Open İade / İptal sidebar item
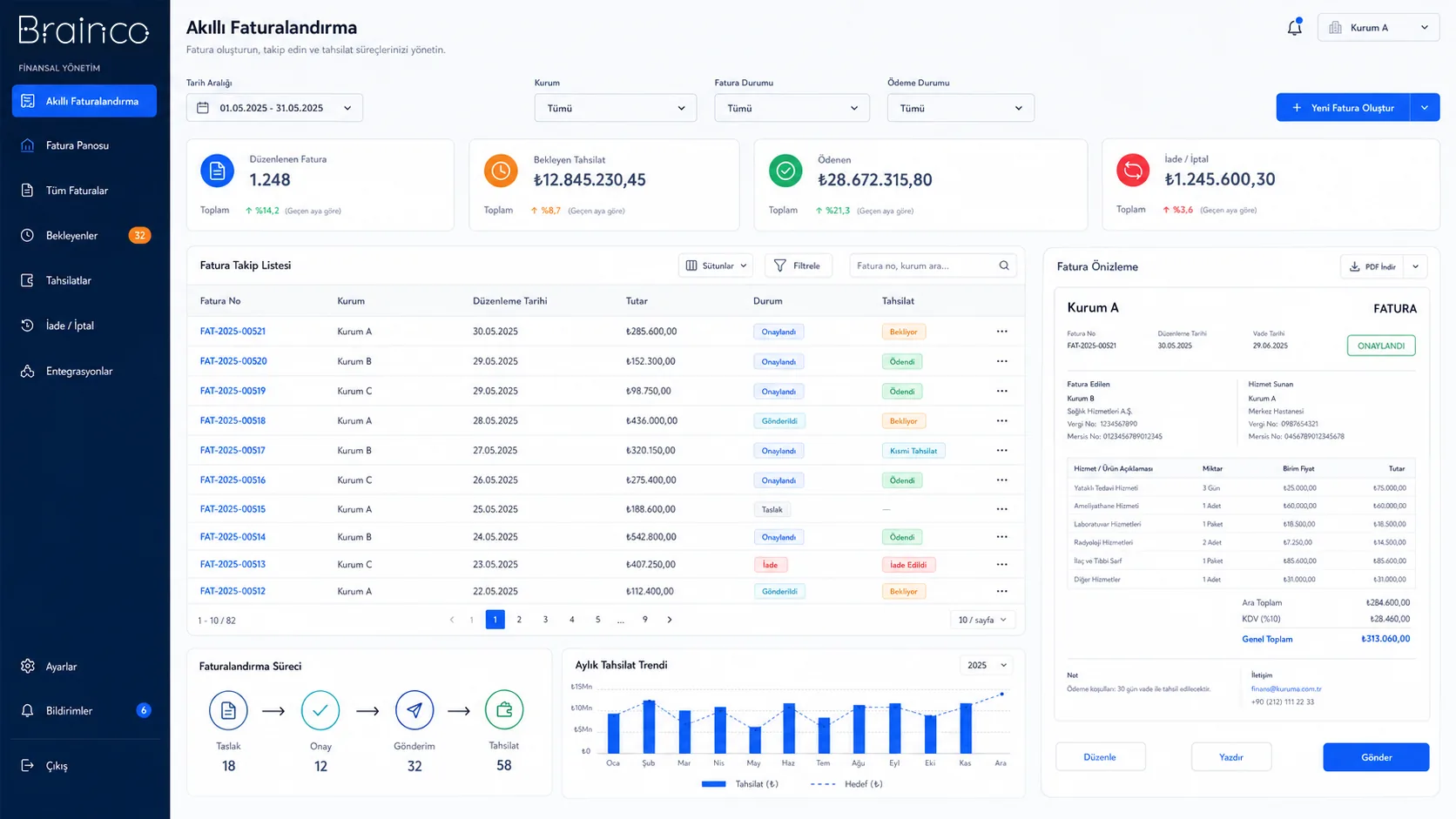 point(84,326)
